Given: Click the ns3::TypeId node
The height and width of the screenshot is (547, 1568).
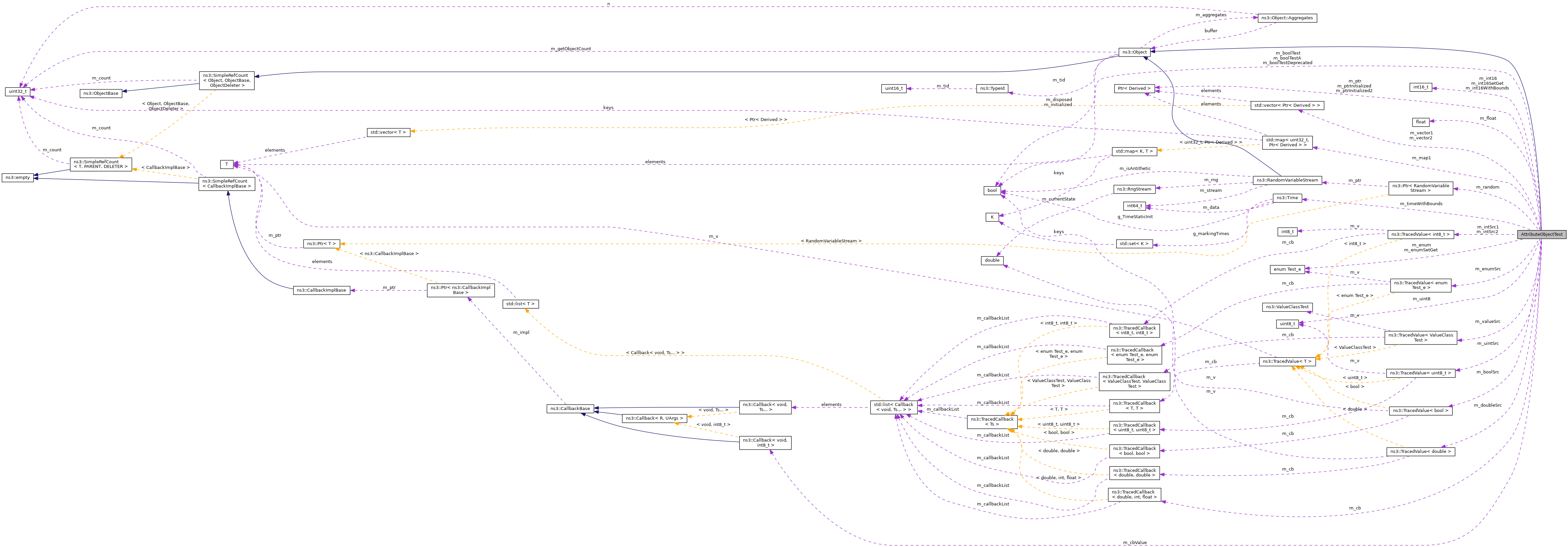Looking at the screenshot, I should pyautogui.click(x=992, y=89).
